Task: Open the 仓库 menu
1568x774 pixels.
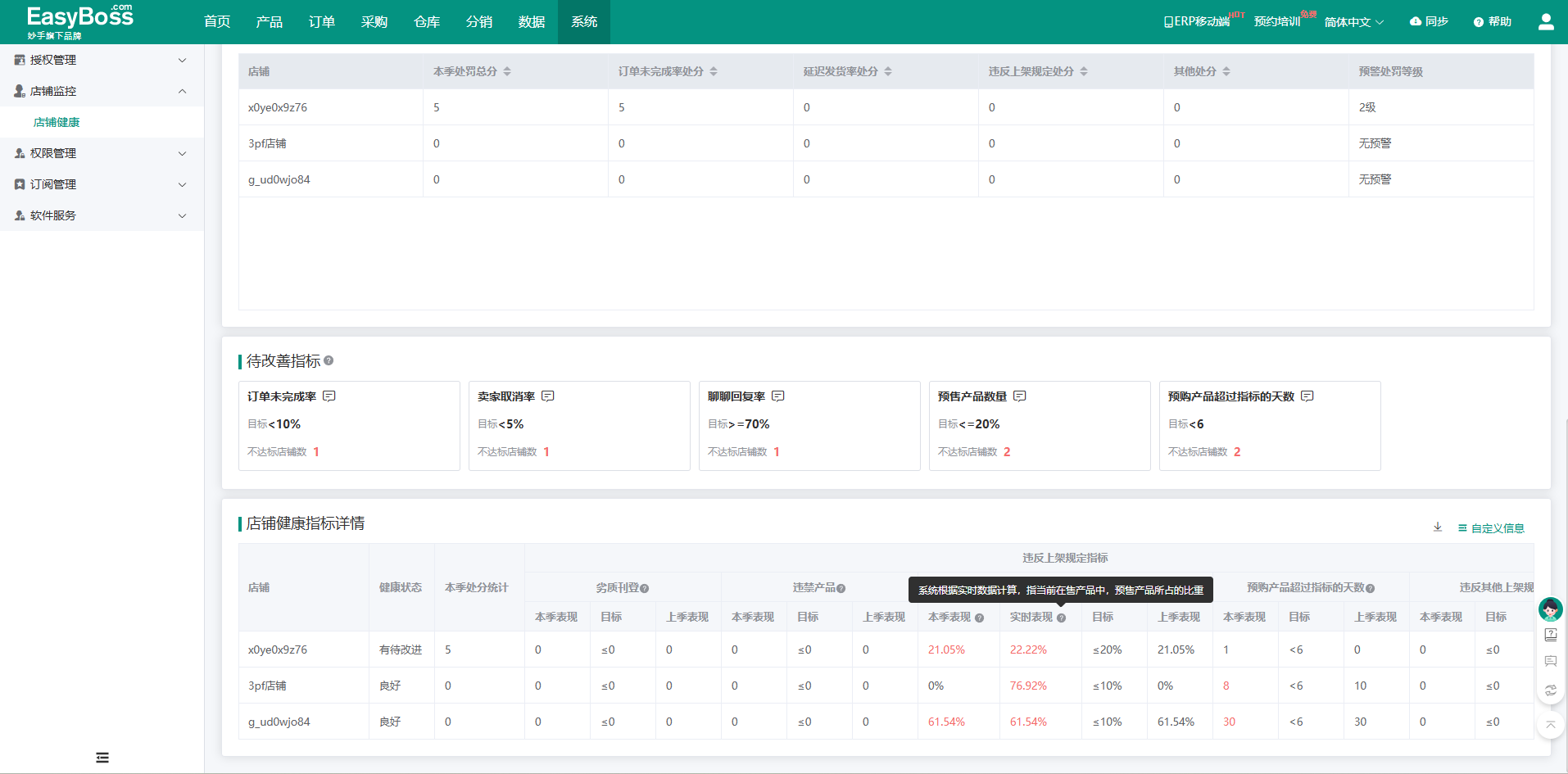Action: 427,22
